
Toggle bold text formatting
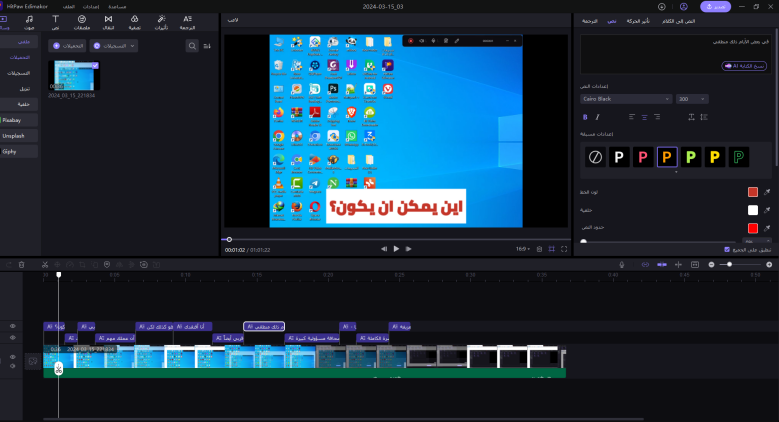tap(585, 117)
